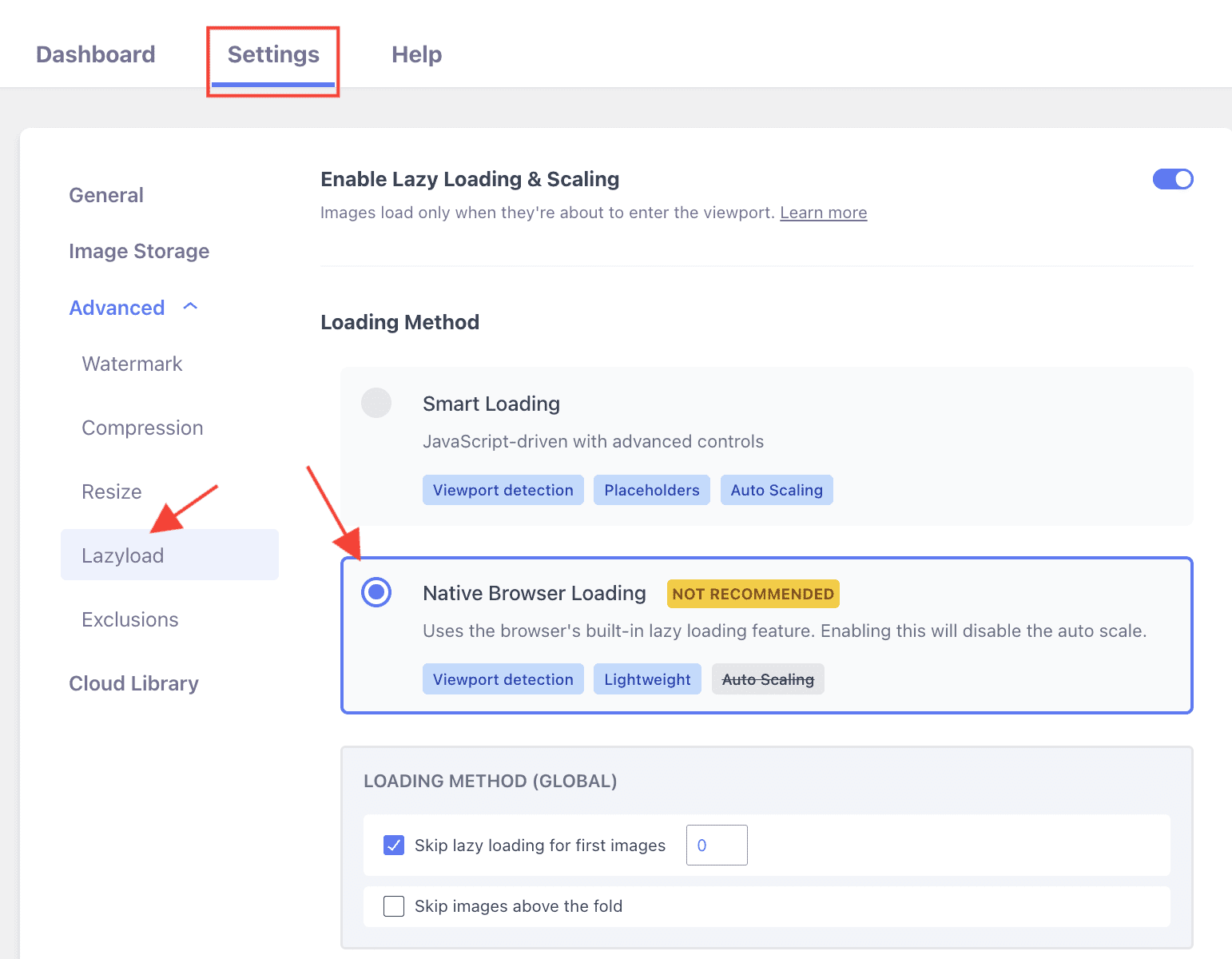Select the Native Browser Loading radio button
The image size is (1232, 959).
pos(376,592)
